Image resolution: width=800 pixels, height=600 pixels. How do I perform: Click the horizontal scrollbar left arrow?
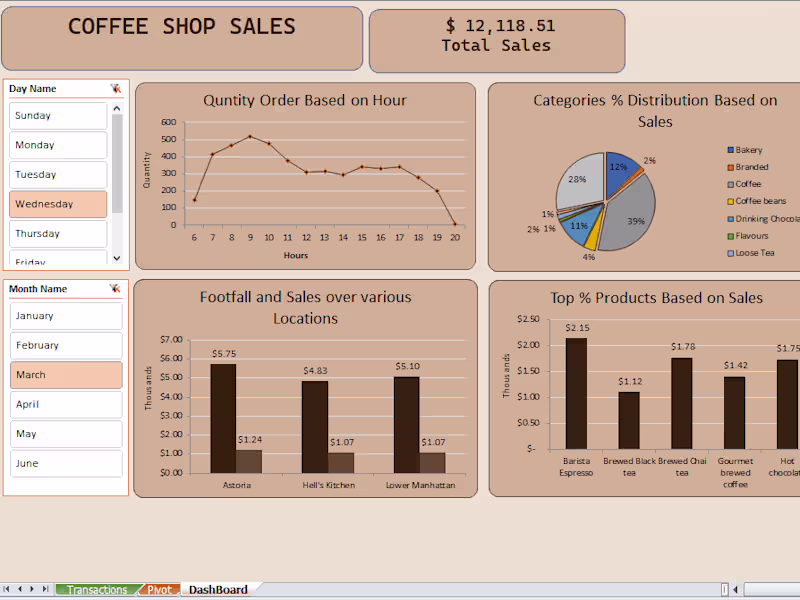(735, 589)
